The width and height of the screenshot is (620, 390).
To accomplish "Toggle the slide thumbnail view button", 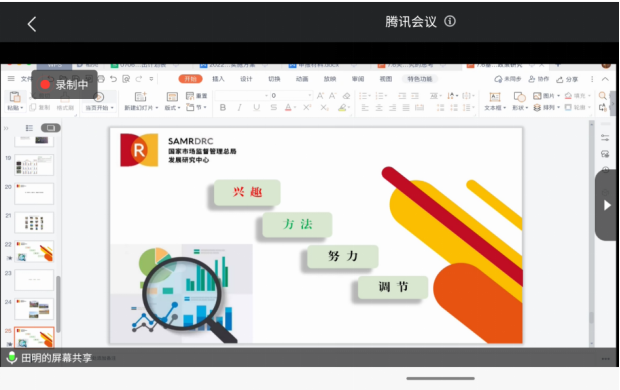I will click(51, 128).
